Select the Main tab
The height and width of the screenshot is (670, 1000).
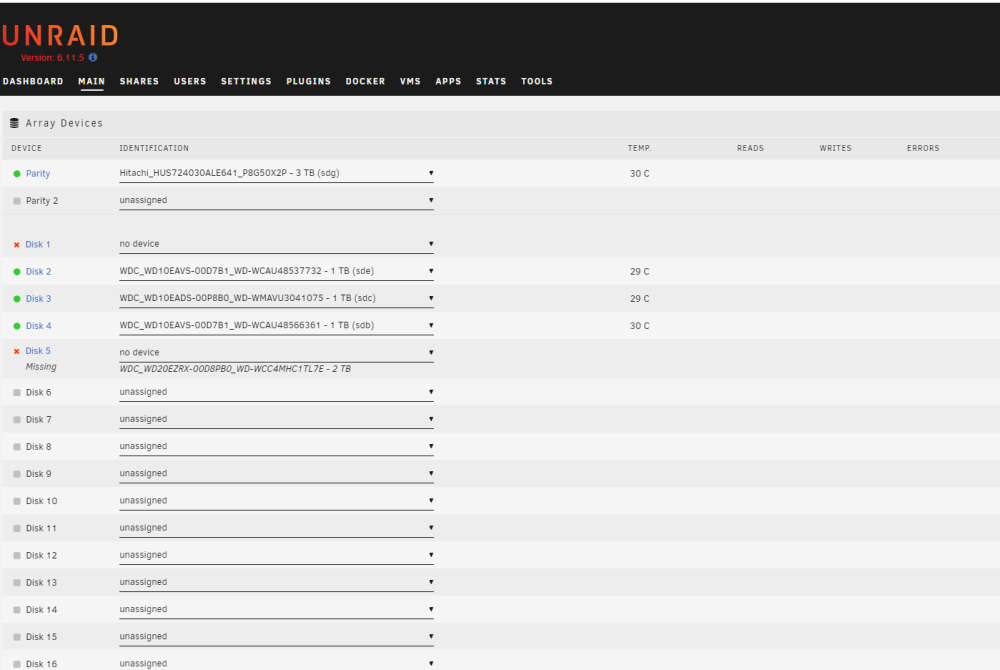coord(91,82)
